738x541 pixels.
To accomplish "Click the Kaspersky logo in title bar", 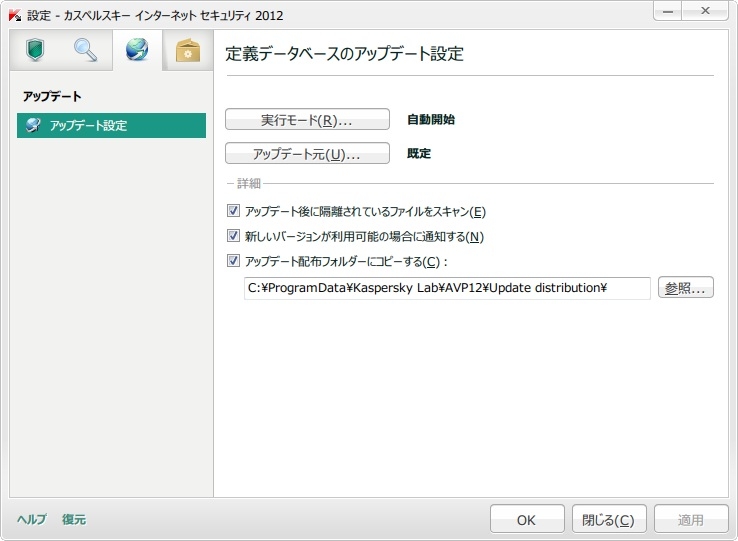I will click(15, 15).
